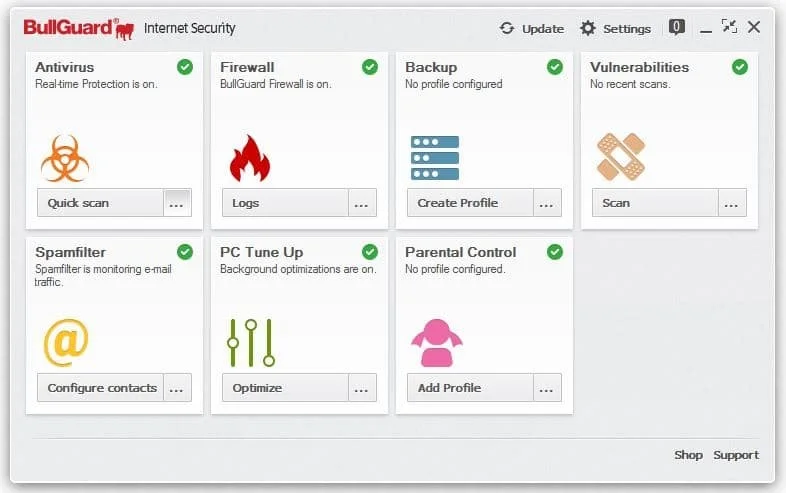Viewport: 786px width, 493px height.
Task: Click the green status checkmark on Firewall
Action: click(370, 67)
